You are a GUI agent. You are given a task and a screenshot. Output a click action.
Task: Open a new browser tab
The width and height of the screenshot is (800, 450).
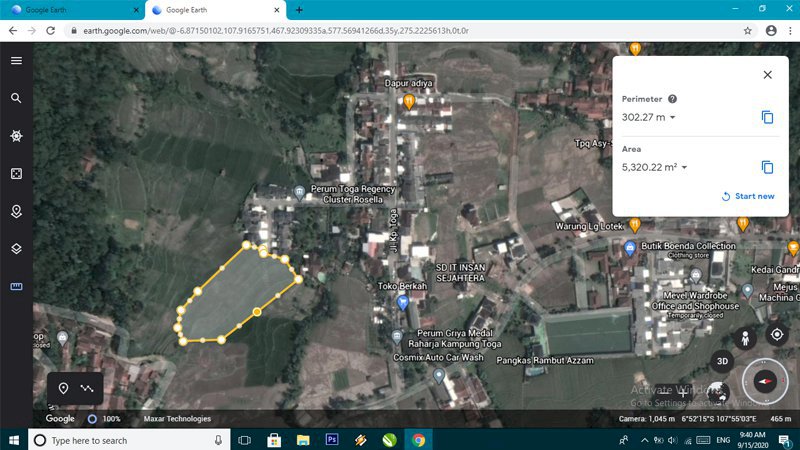point(298,10)
